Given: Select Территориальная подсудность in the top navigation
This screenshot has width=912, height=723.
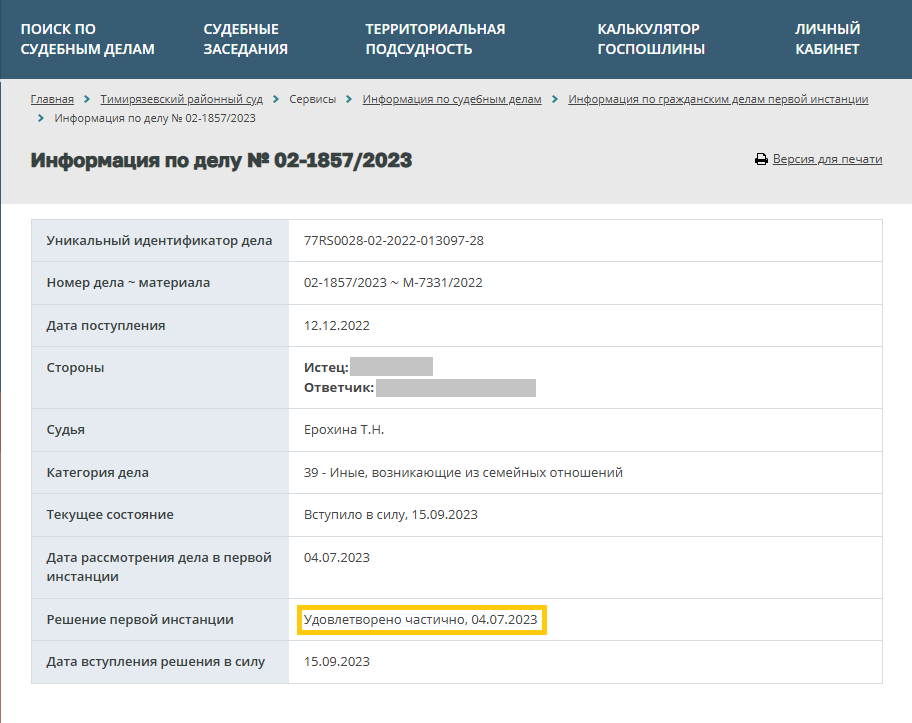Looking at the screenshot, I should (x=435, y=39).
